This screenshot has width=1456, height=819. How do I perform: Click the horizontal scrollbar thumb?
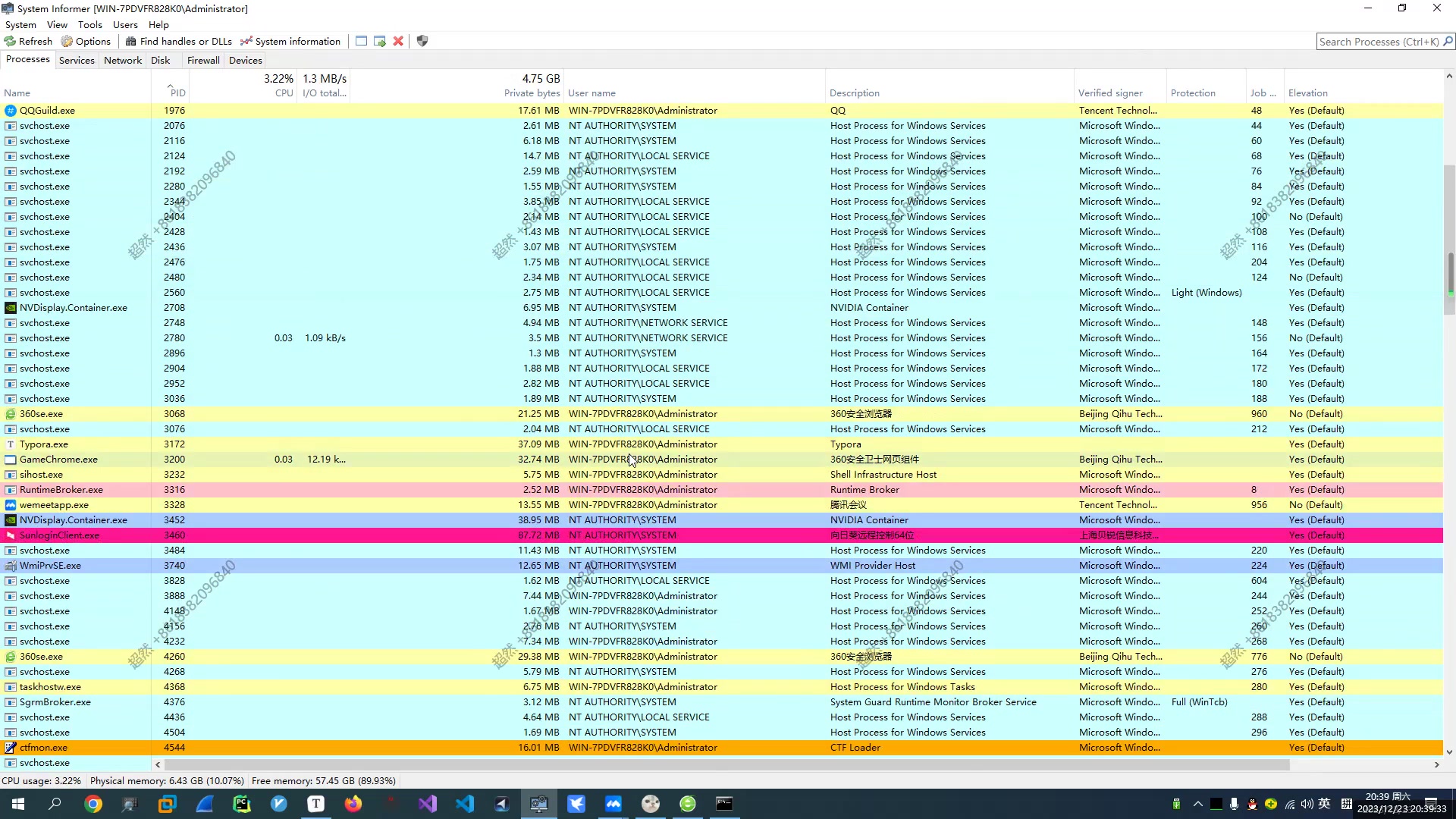[x=726, y=764]
